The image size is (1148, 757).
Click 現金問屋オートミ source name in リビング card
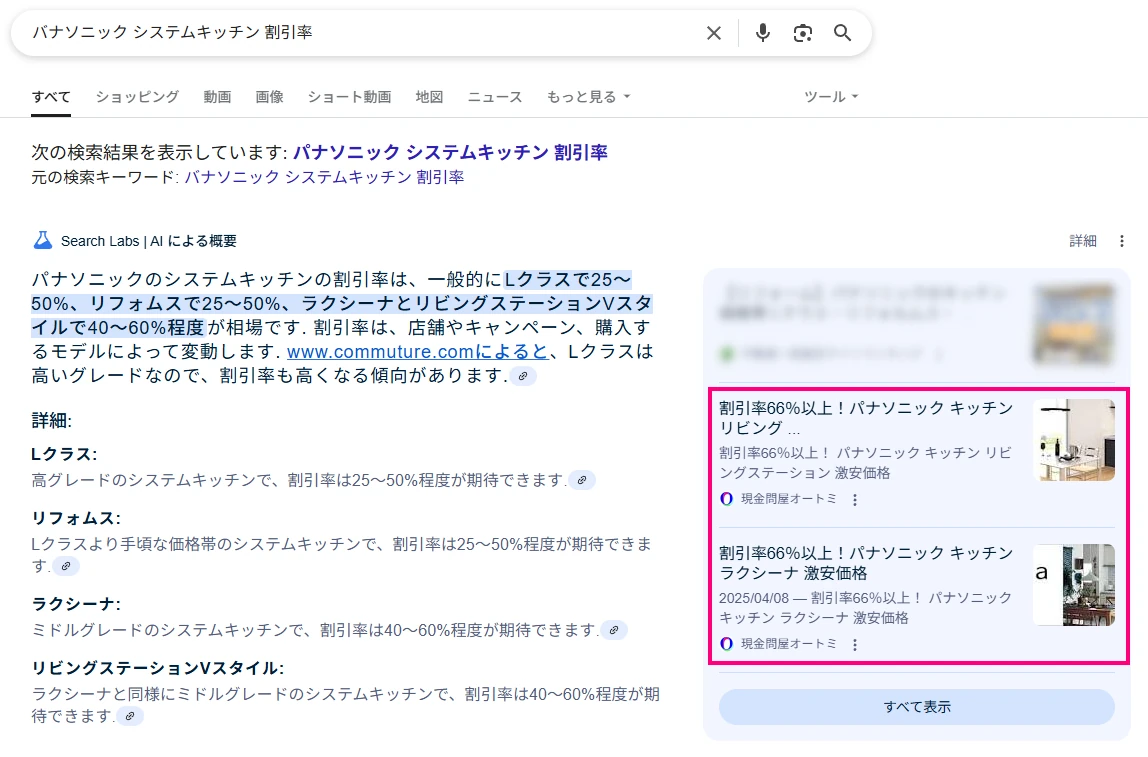tap(789, 499)
